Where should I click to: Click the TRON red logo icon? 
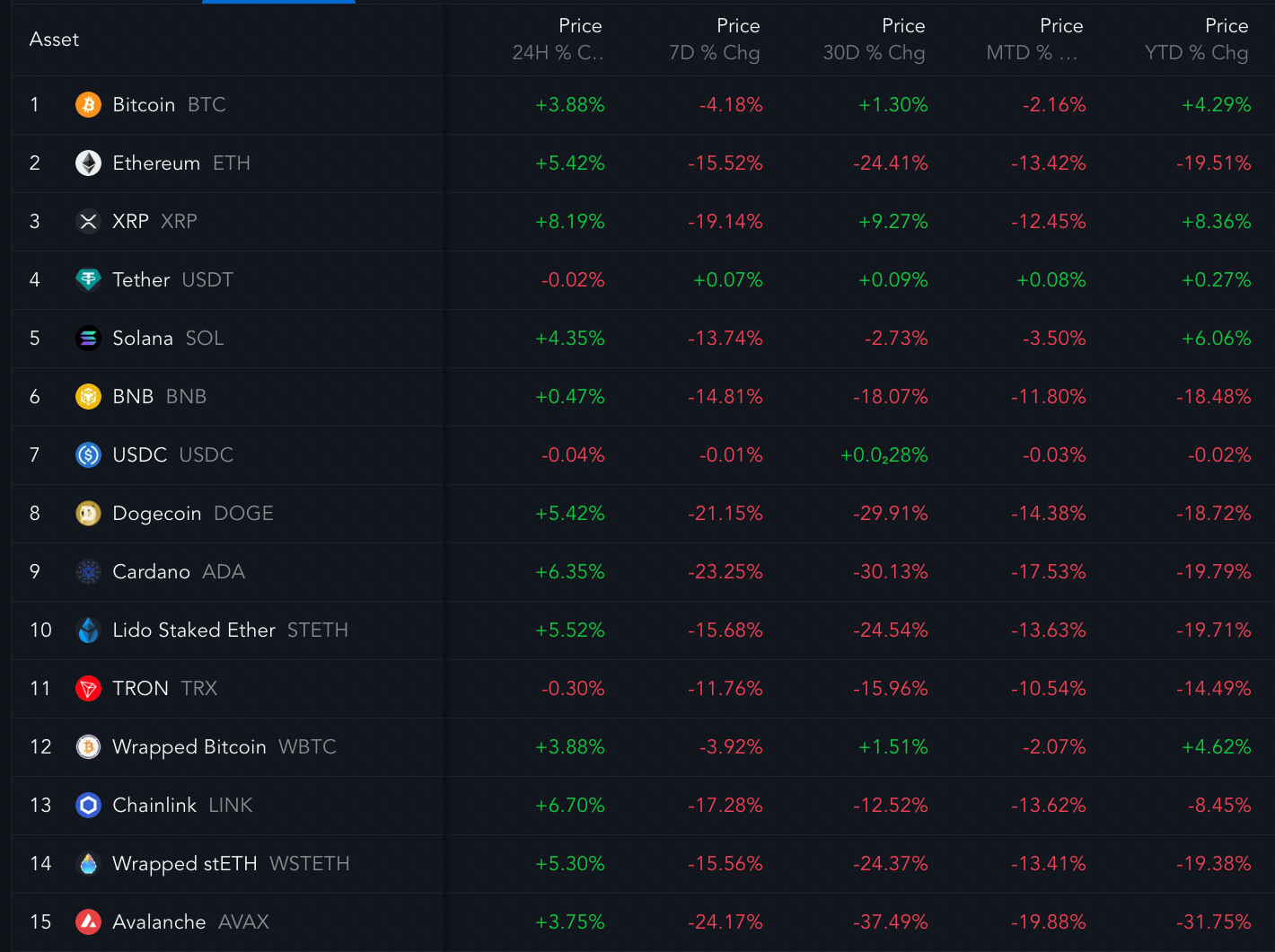pos(88,689)
